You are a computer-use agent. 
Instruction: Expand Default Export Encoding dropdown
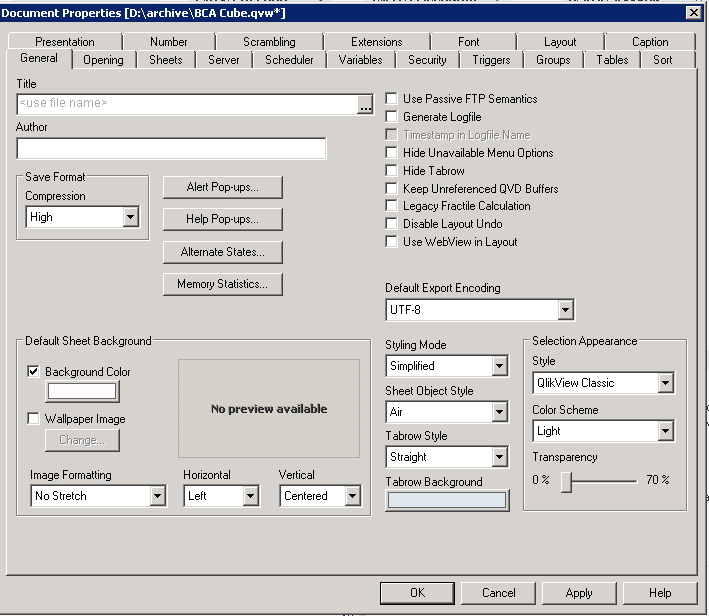[565, 310]
